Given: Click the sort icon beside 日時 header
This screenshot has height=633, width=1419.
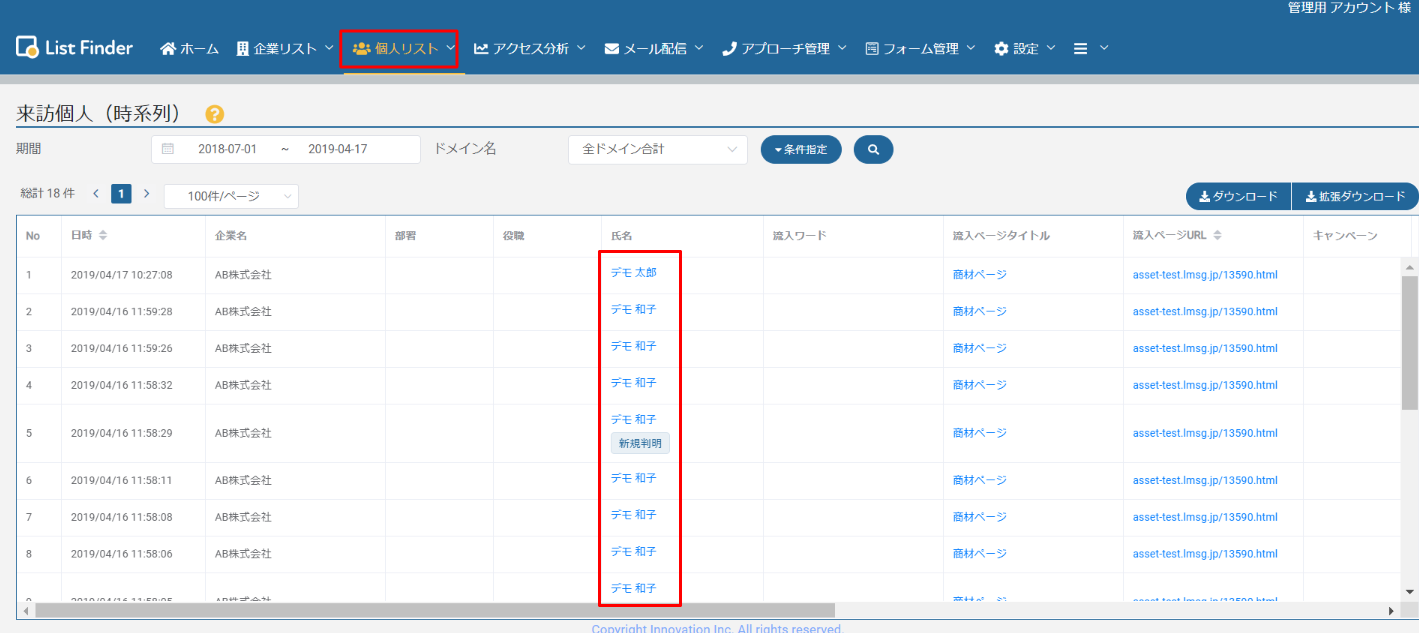Looking at the screenshot, I should point(103,236).
